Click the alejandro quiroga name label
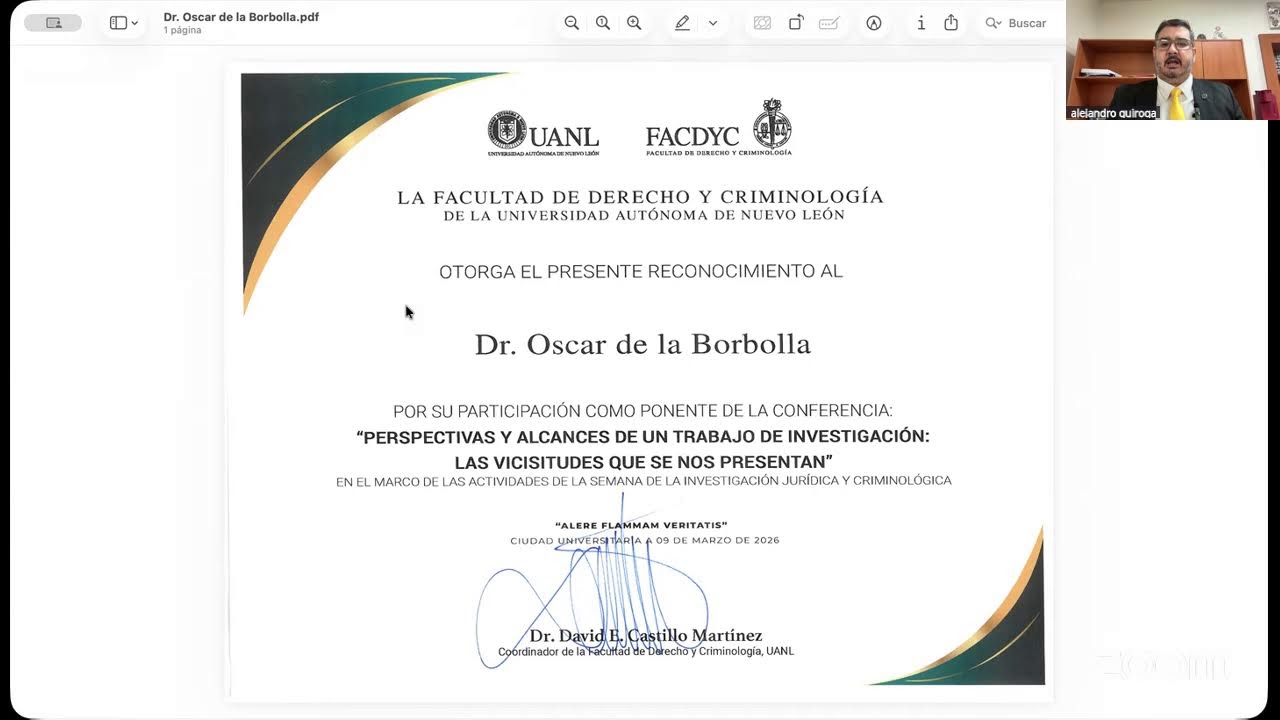The height and width of the screenshot is (720, 1280). click(x=1113, y=113)
